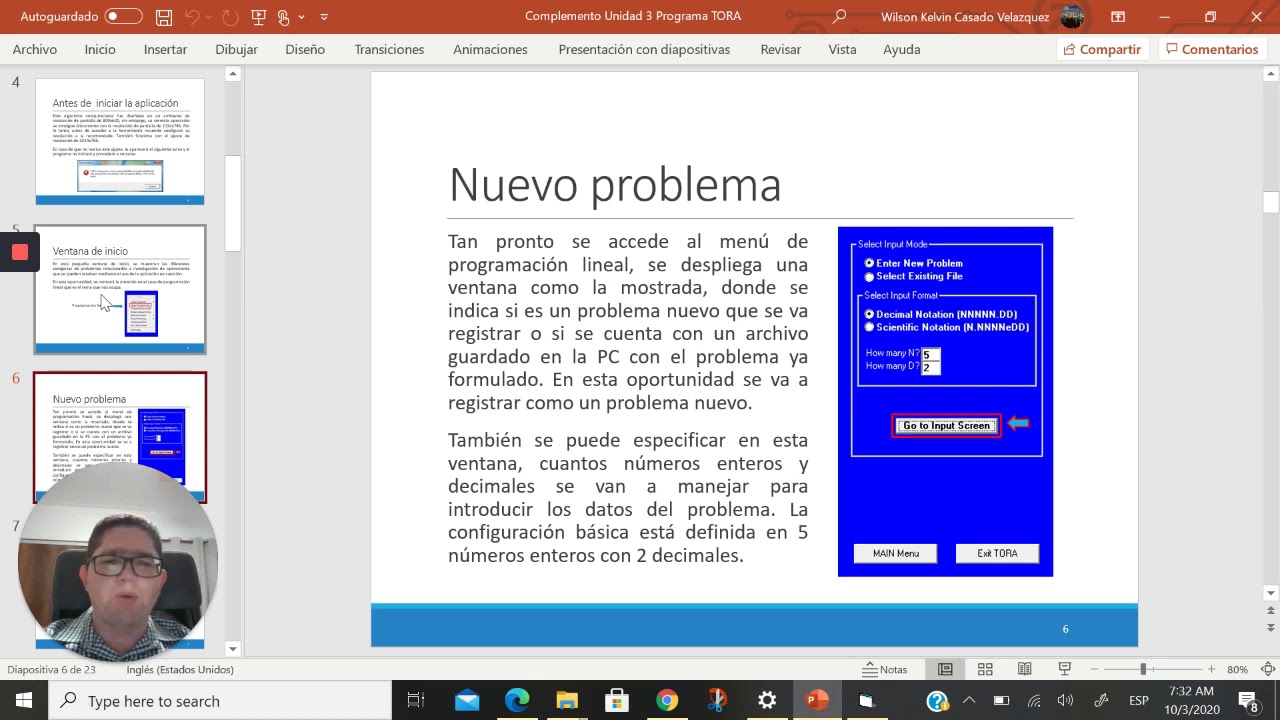The height and width of the screenshot is (720, 1280).
Task: Click the zoom slider handle
Action: pos(1143,669)
